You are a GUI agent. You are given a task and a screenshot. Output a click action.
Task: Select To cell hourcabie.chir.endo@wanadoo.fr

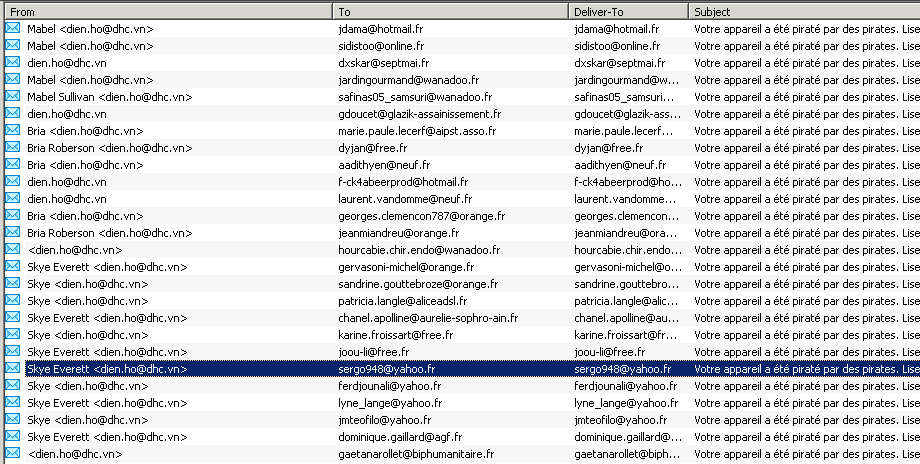pos(419,250)
